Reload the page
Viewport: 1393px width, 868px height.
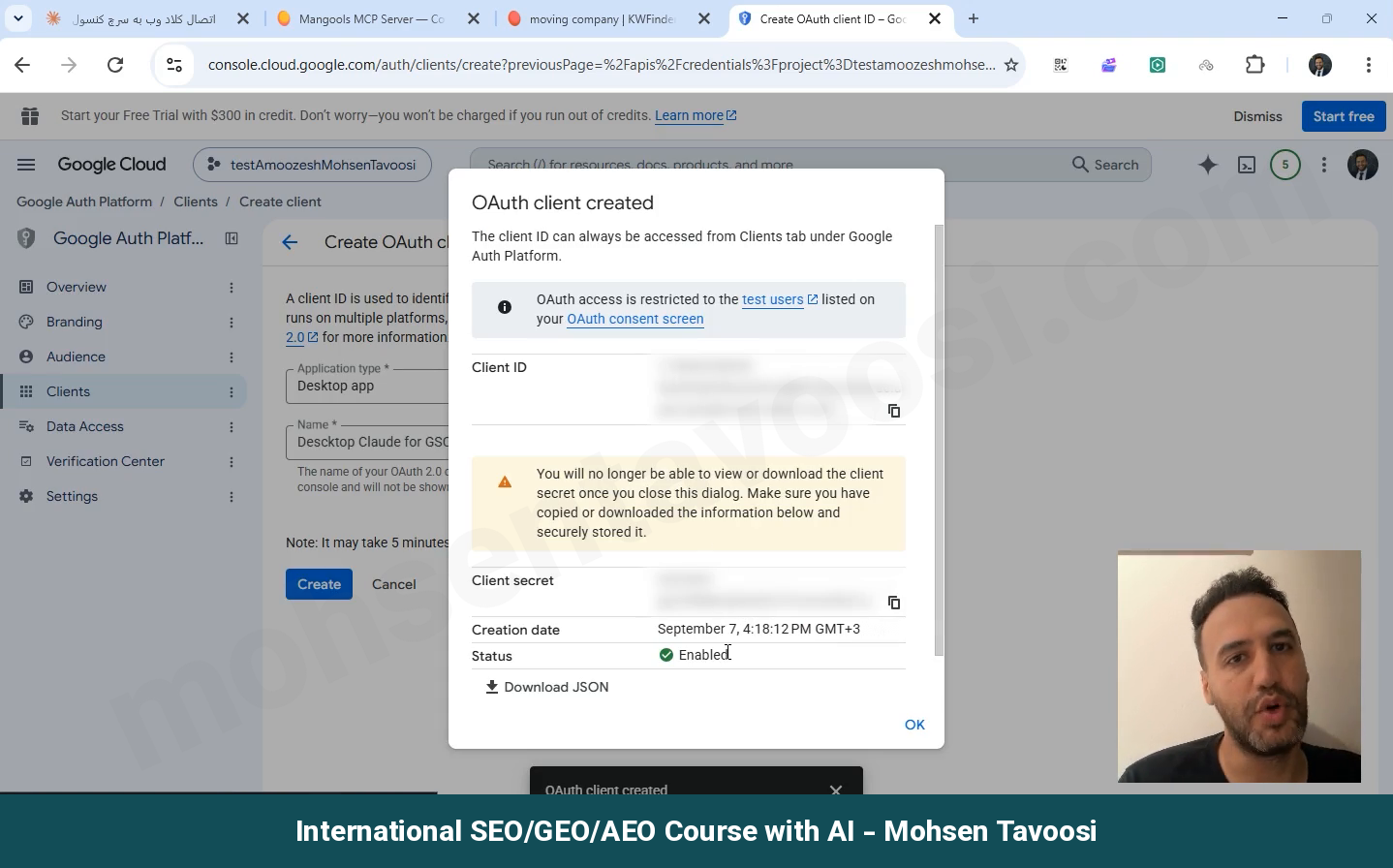coord(115,65)
